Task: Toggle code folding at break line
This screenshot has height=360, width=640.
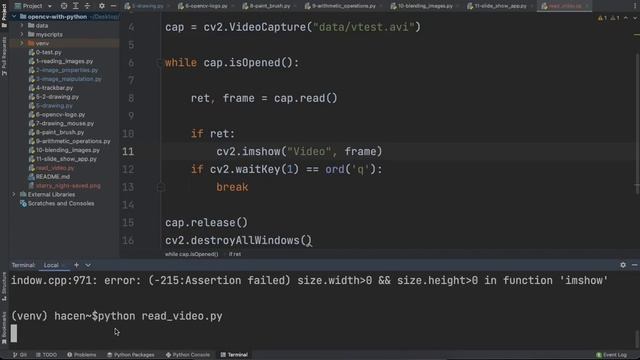Action: (x=160, y=187)
